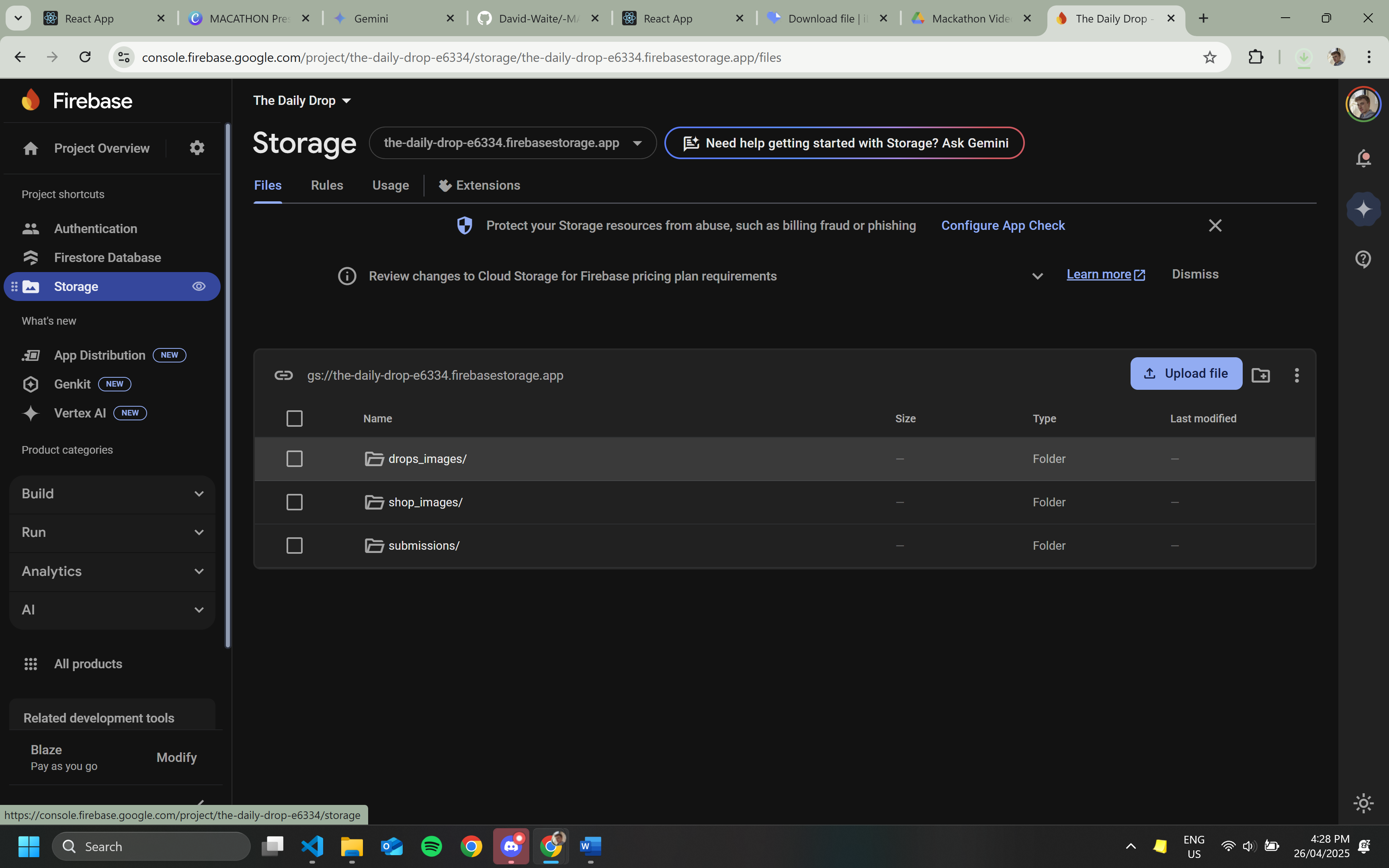The image size is (1389, 868).
Task: Expand the Build product category
Action: pos(112,494)
